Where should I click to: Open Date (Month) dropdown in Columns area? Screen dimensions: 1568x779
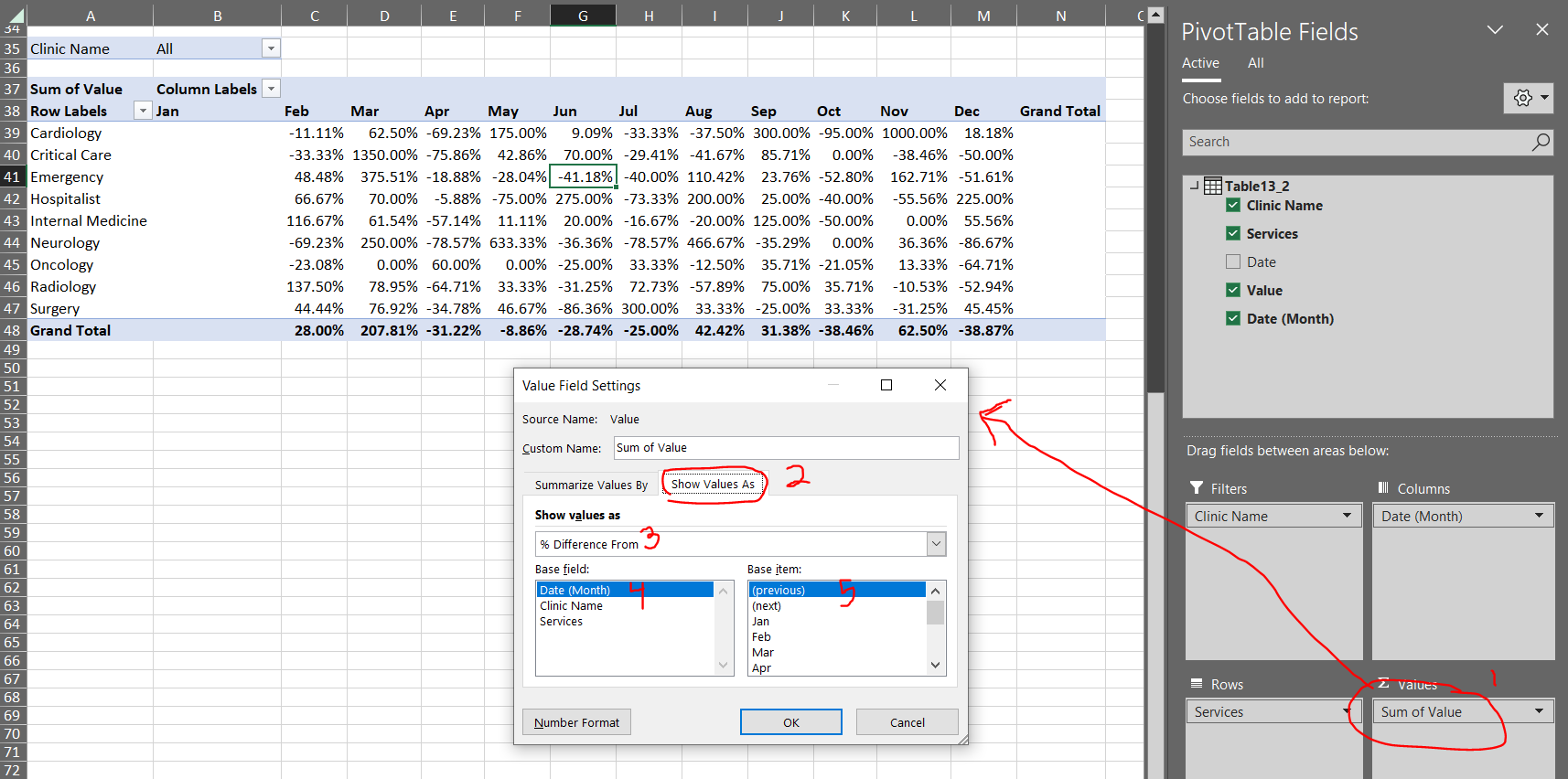point(1539,516)
